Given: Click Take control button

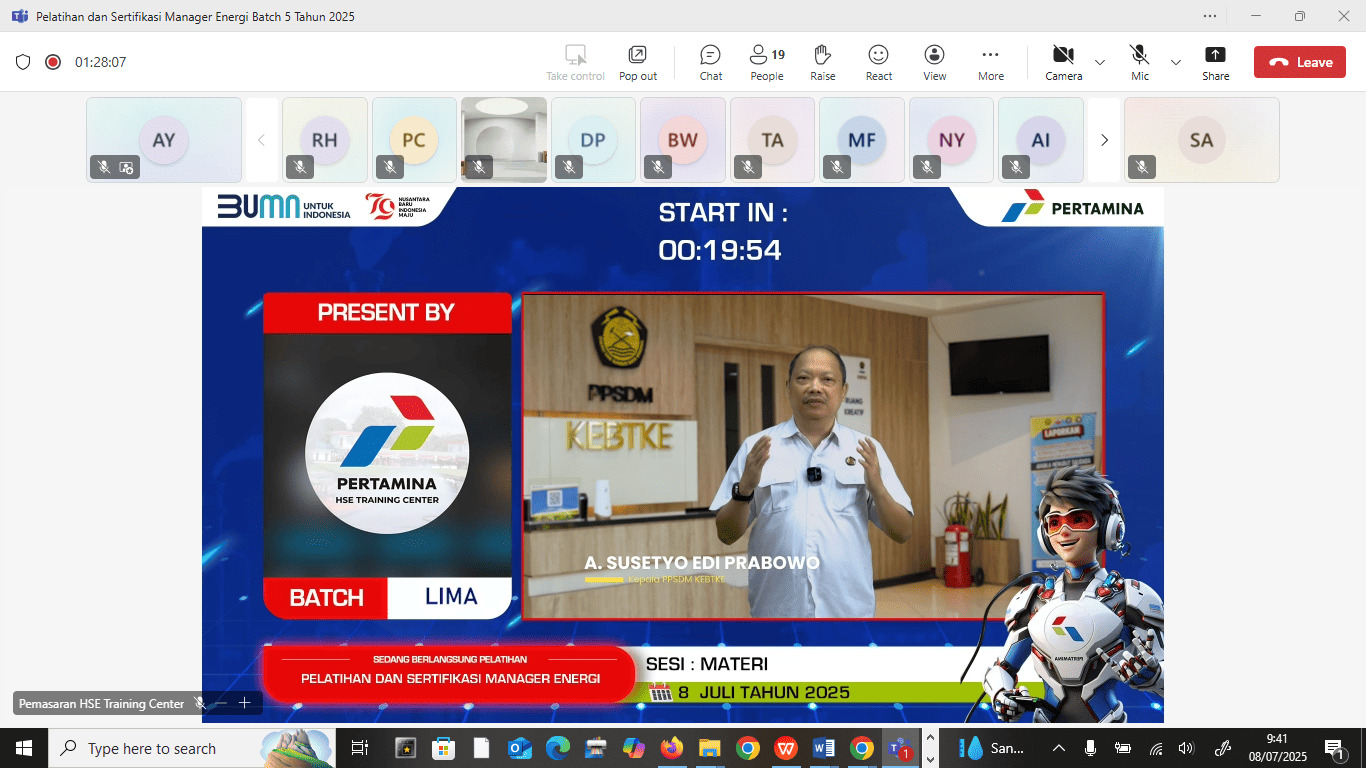Looking at the screenshot, I should click(x=575, y=62).
